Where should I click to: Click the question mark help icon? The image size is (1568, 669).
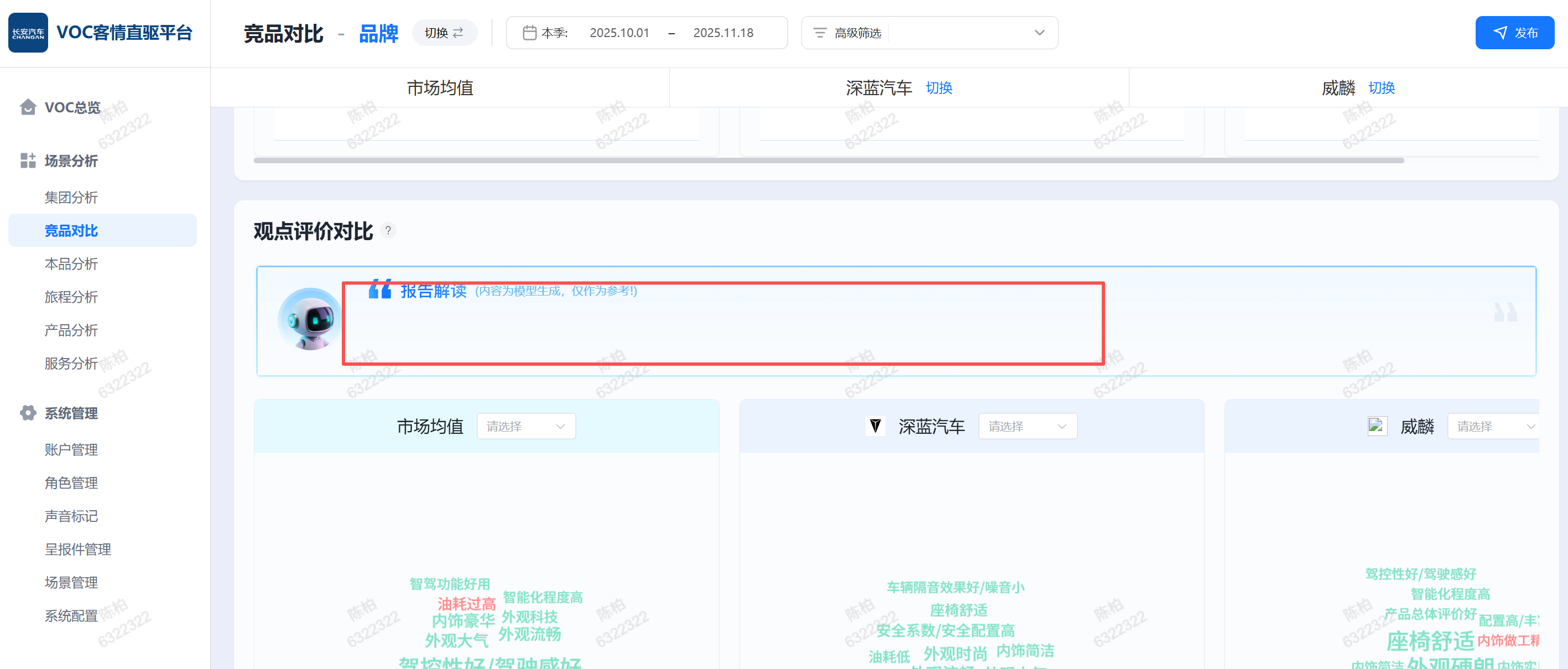tap(388, 231)
